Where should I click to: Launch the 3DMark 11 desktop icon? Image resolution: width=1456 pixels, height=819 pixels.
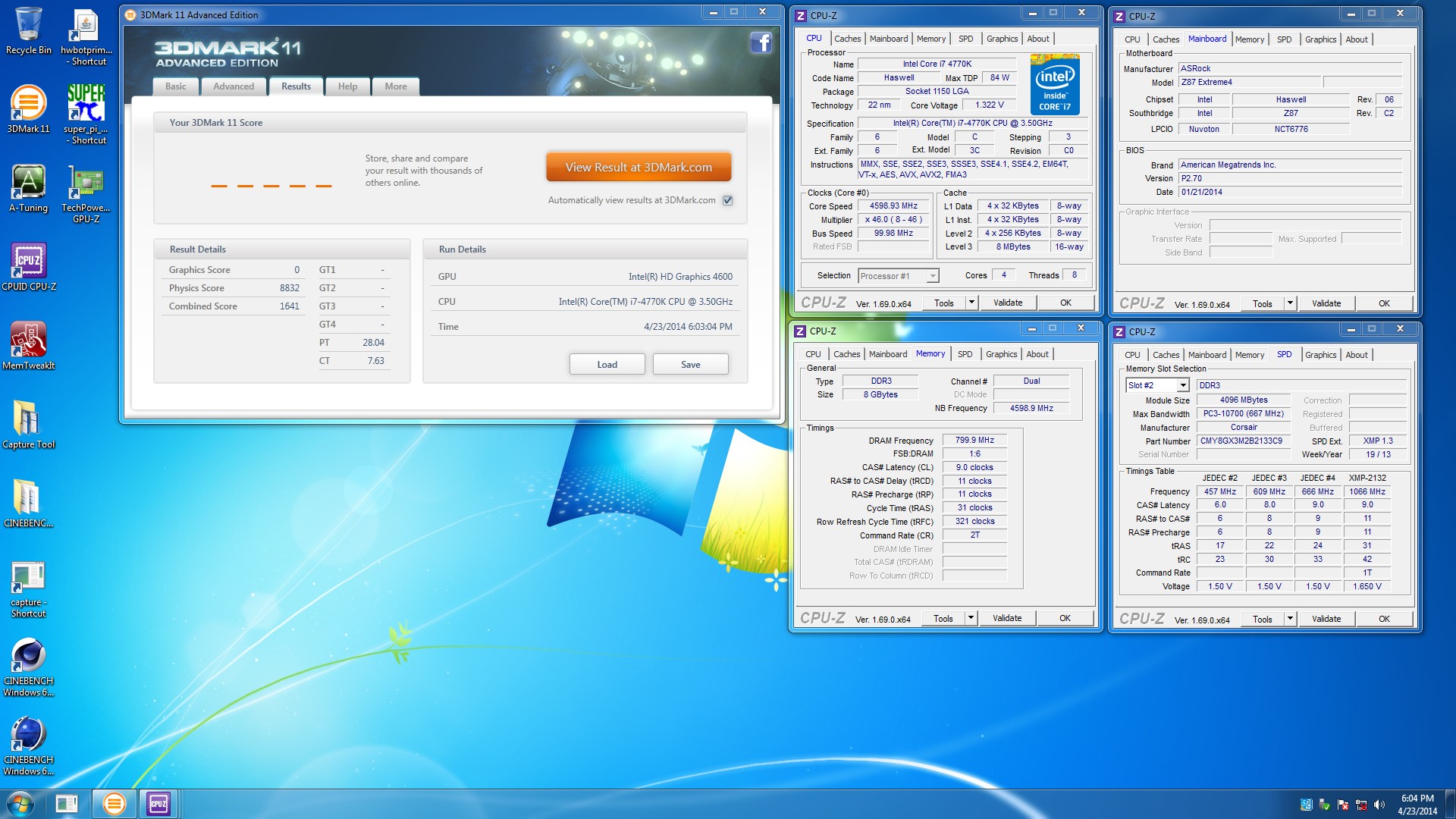pyautogui.click(x=28, y=108)
